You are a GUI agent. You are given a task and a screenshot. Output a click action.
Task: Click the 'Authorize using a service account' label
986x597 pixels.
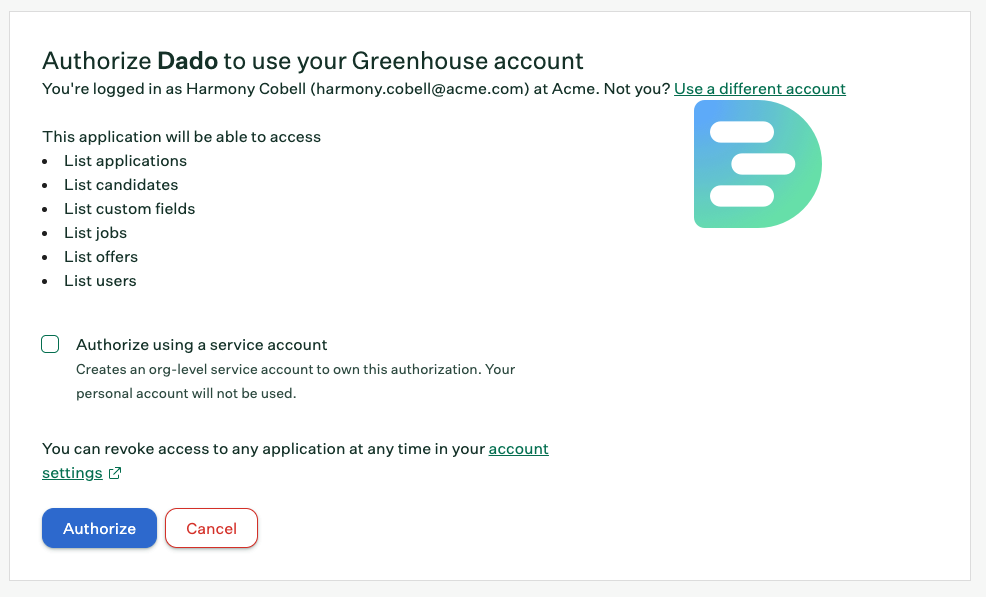202,345
